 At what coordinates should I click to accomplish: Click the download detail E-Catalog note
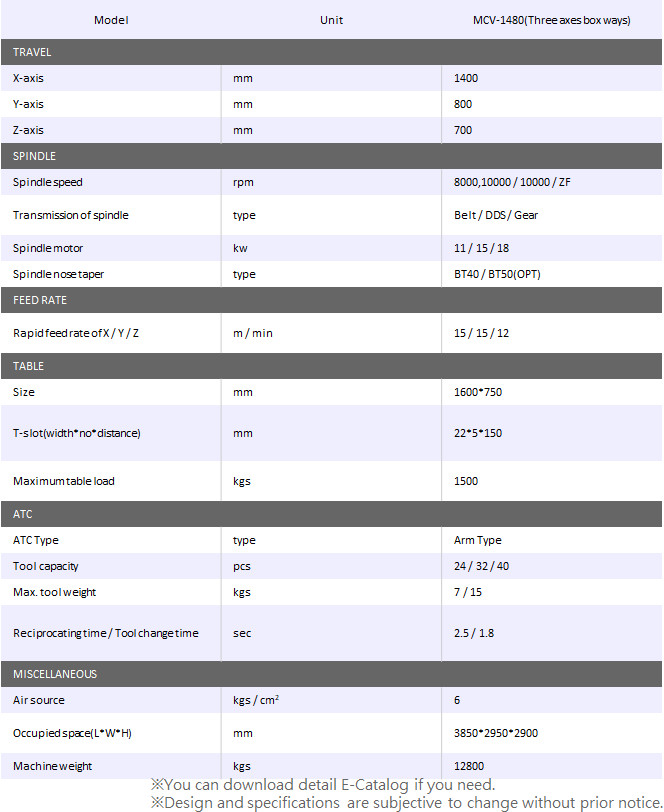click(323, 785)
